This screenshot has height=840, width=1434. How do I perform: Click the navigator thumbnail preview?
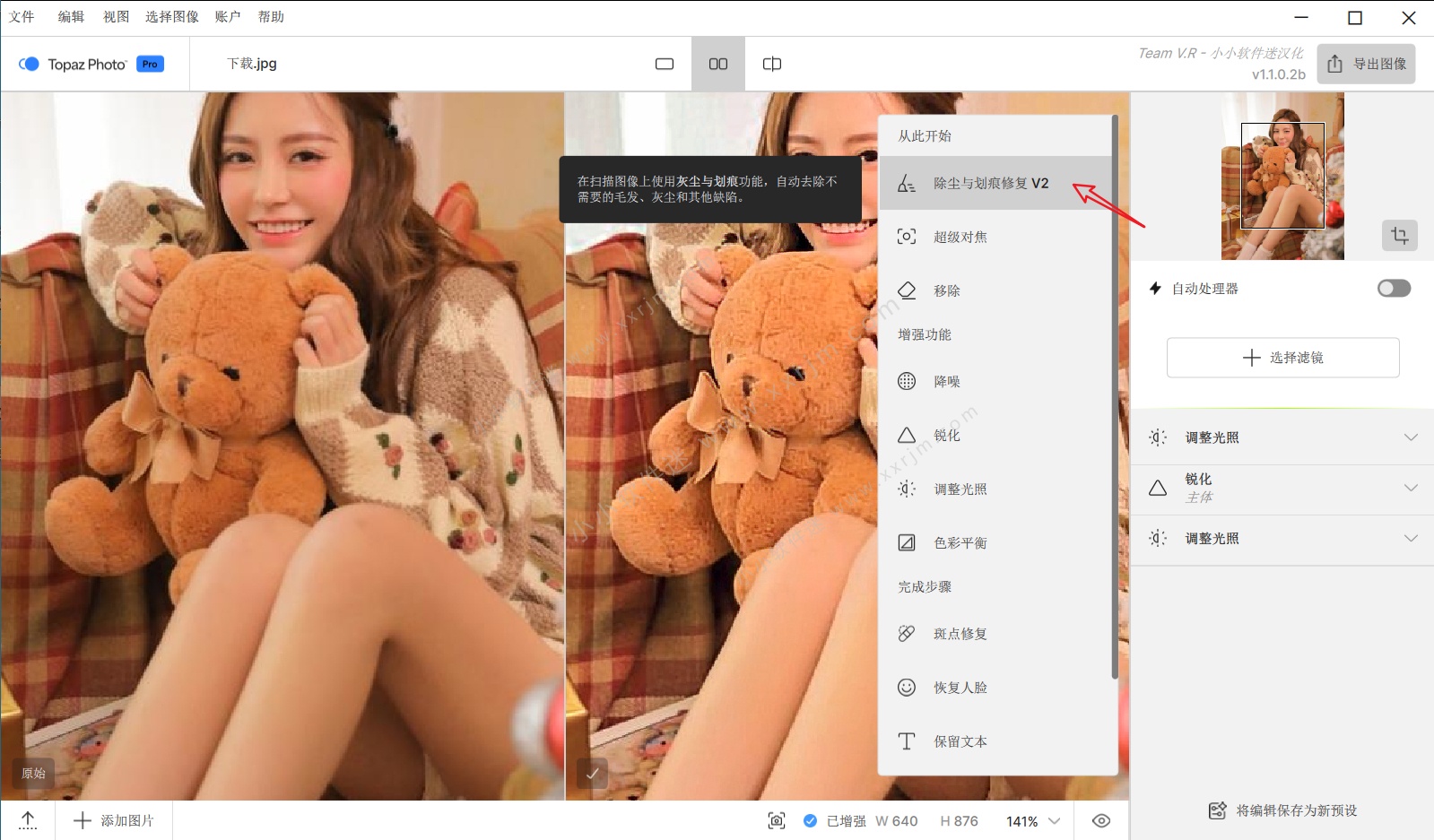(x=1282, y=176)
